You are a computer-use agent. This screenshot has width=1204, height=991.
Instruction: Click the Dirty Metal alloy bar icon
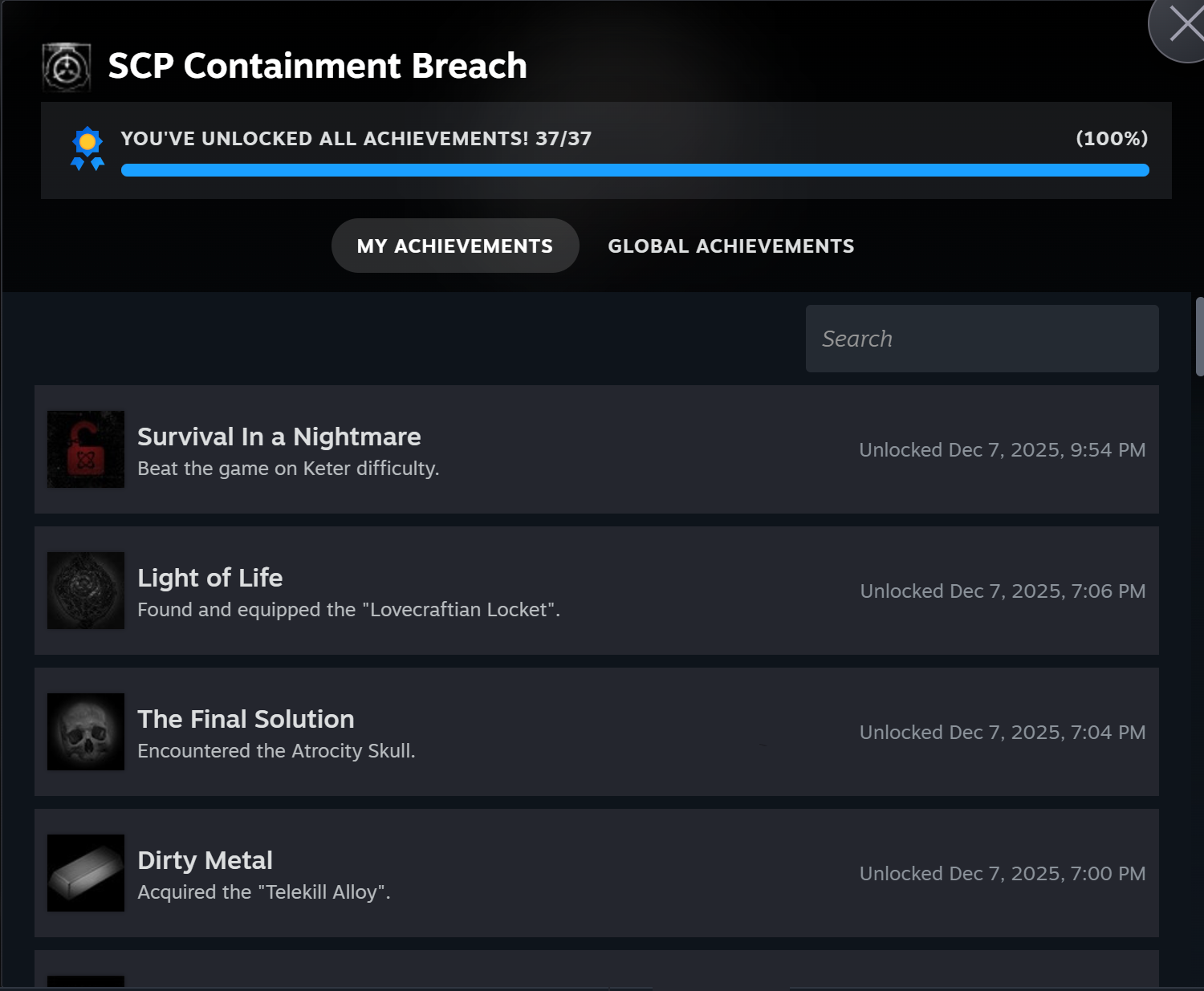point(85,872)
